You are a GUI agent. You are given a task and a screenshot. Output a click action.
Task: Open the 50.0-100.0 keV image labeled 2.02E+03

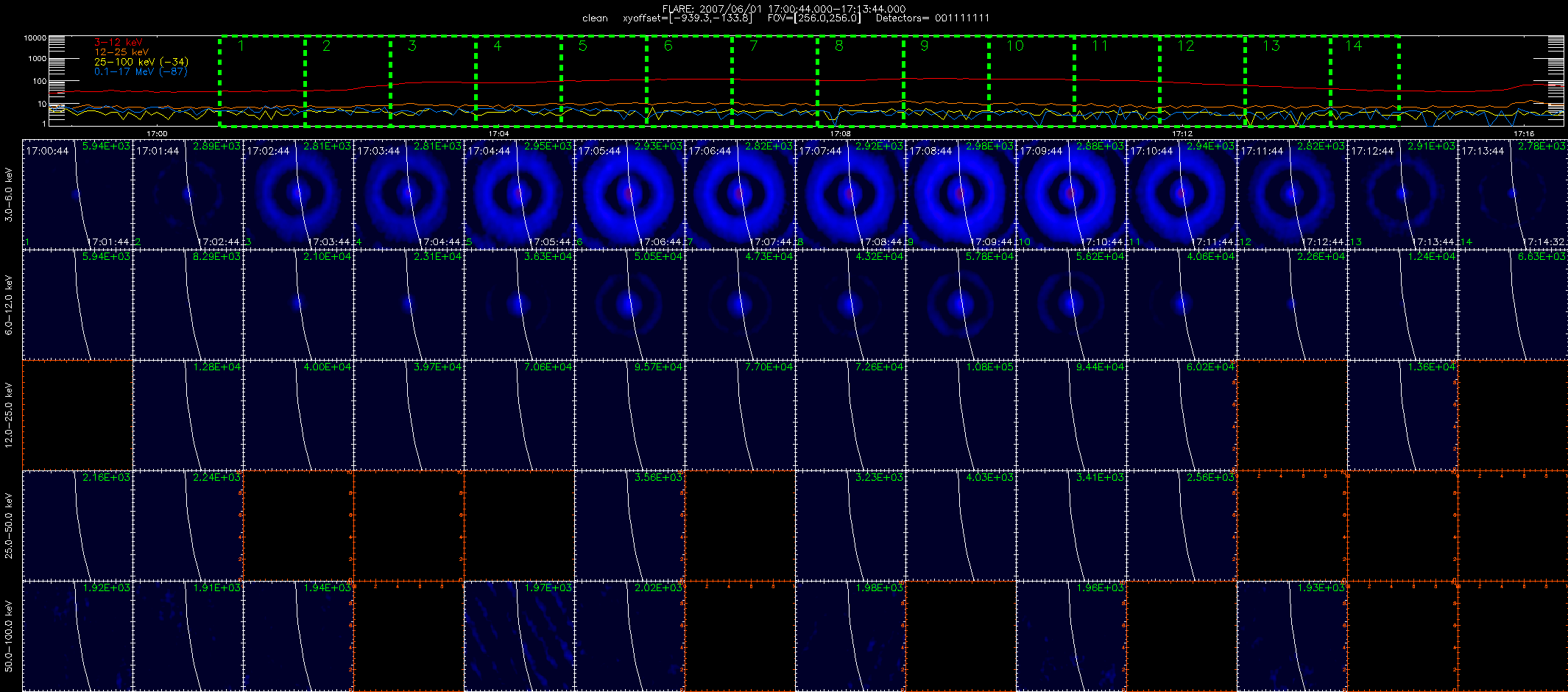[x=629, y=635]
